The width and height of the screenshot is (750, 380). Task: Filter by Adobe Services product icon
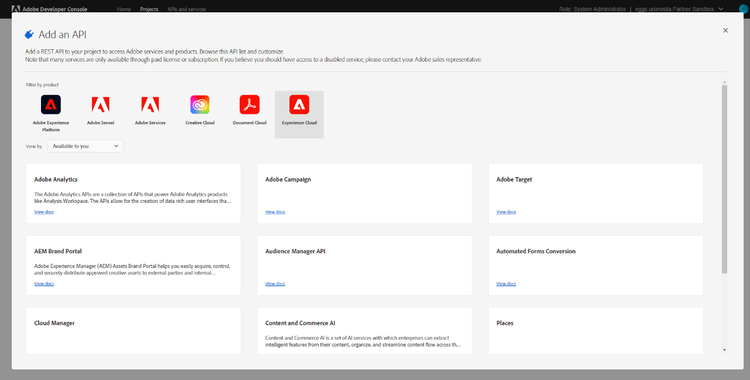(x=150, y=105)
